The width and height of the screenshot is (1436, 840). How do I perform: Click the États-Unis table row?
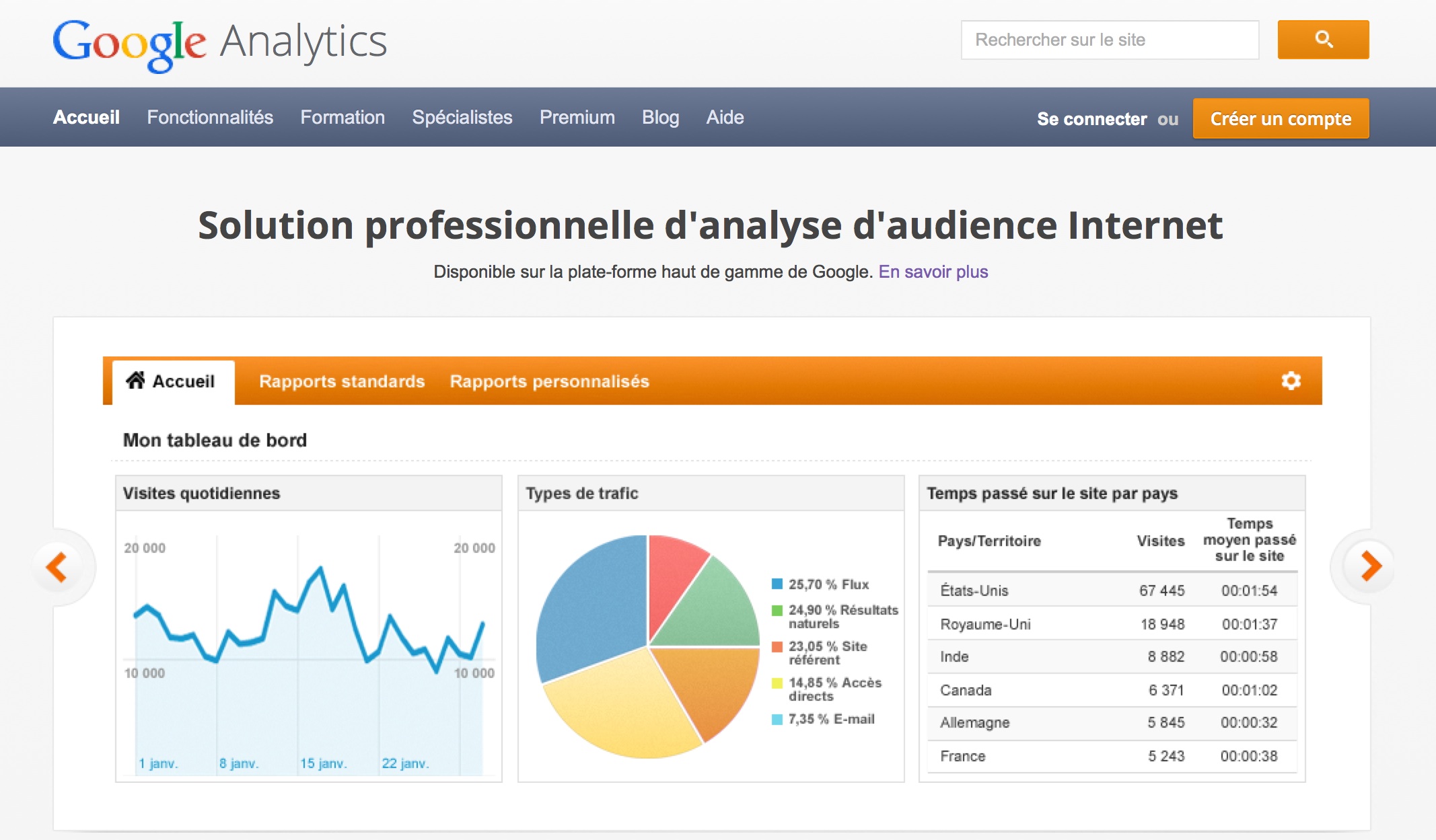coord(1111,590)
